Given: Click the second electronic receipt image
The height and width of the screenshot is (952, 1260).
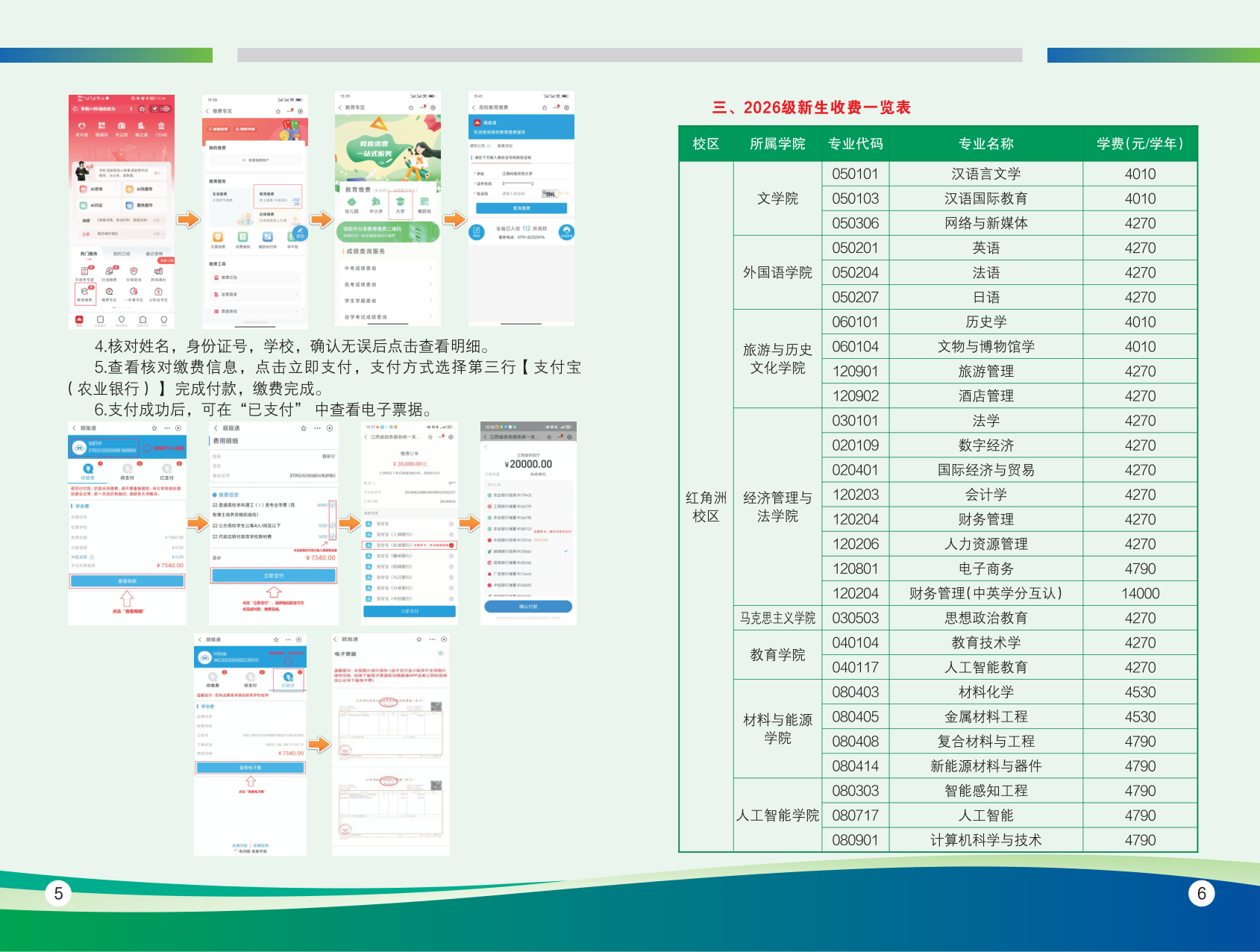Looking at the screenshot, I should click(390, 808).
